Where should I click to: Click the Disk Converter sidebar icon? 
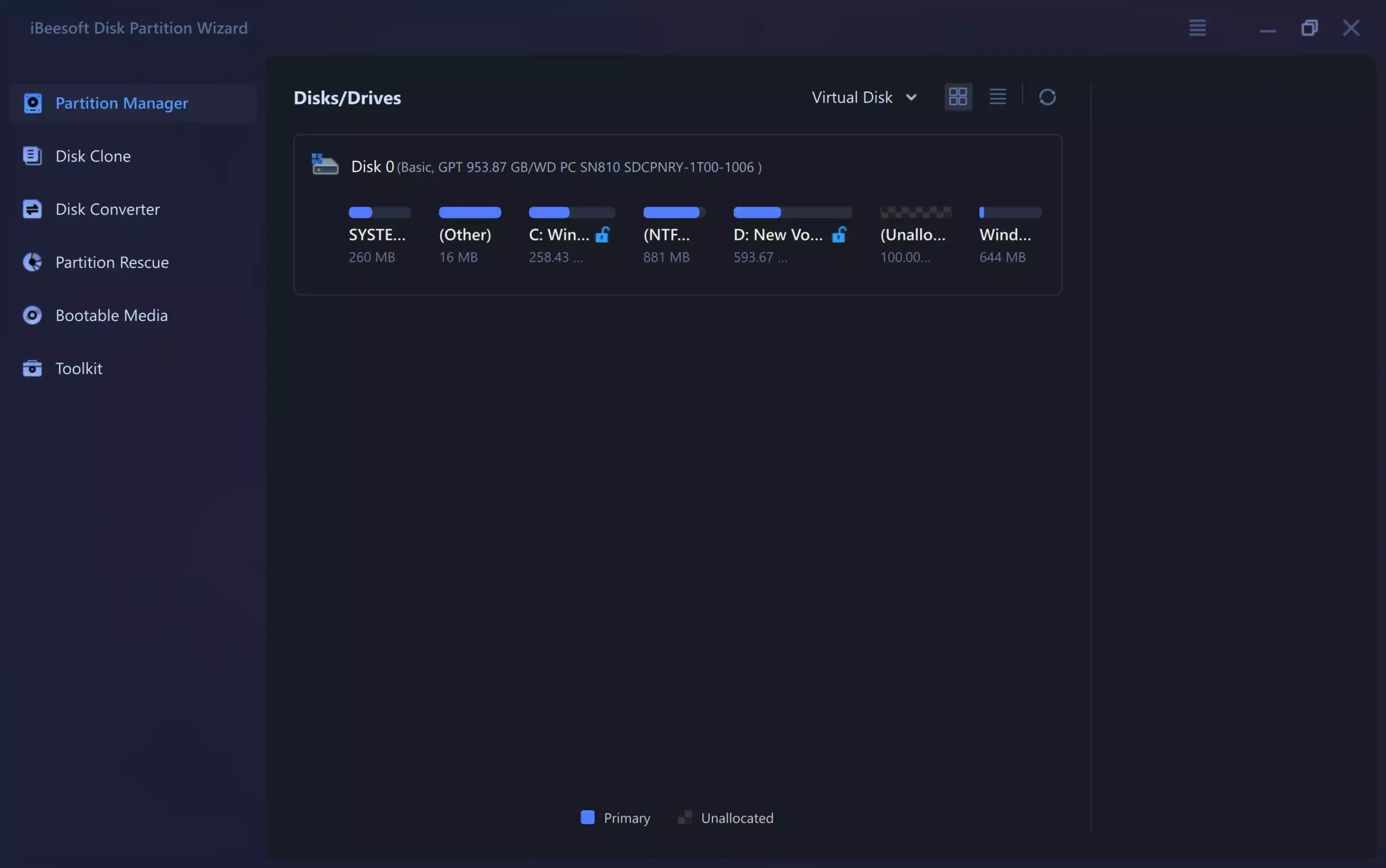coord(32,209)
